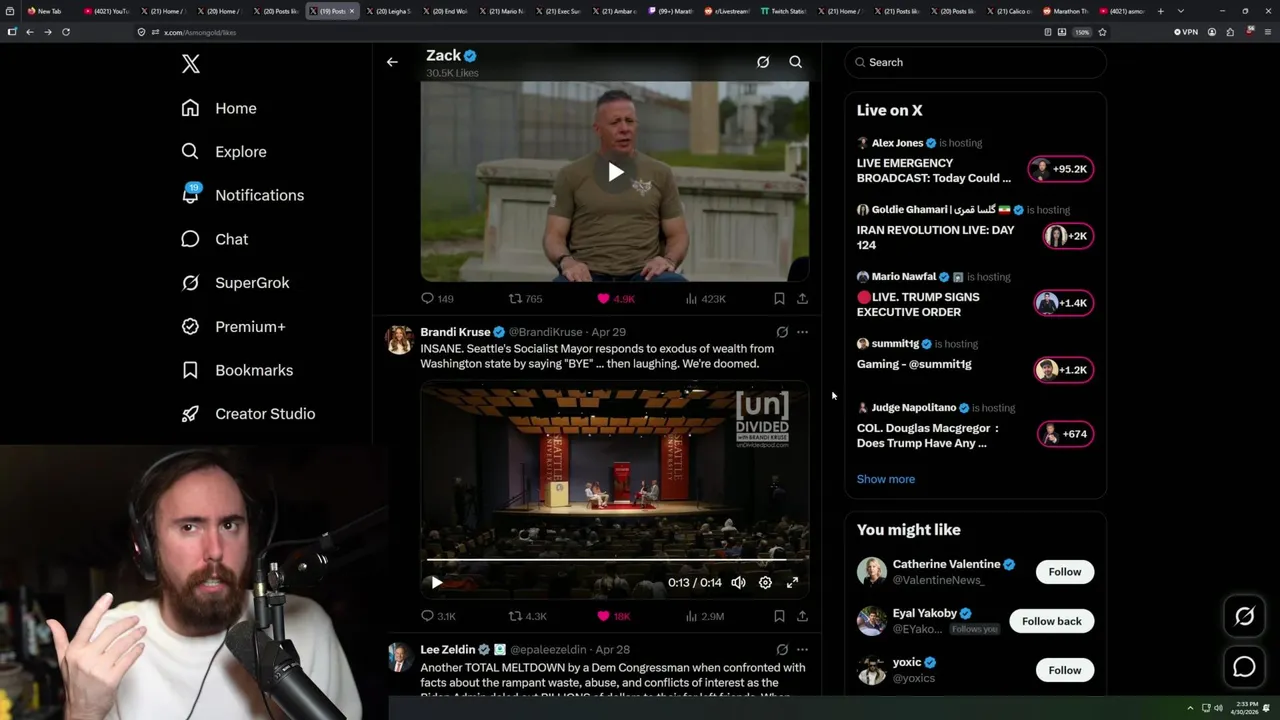Switch to the Twitch Status browser tab
Viewport: 1280px width, 720px height.
(x=783, y=11)
